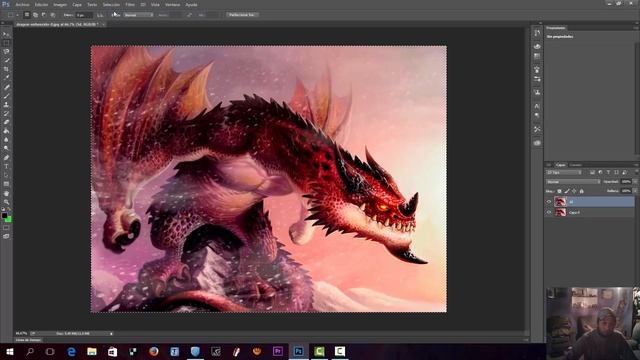The width and height of the screenshot is (640, 360).
Task: Select the Dodge tool
Action: point(6,149)
